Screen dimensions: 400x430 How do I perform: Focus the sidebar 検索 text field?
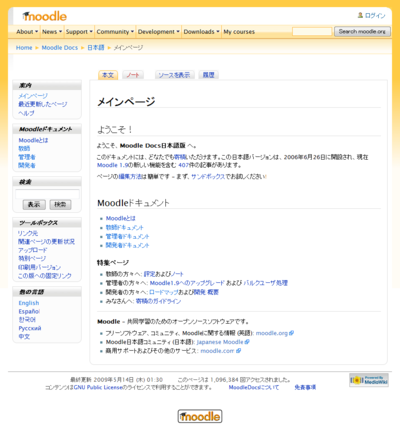click(x=47, y=194)
